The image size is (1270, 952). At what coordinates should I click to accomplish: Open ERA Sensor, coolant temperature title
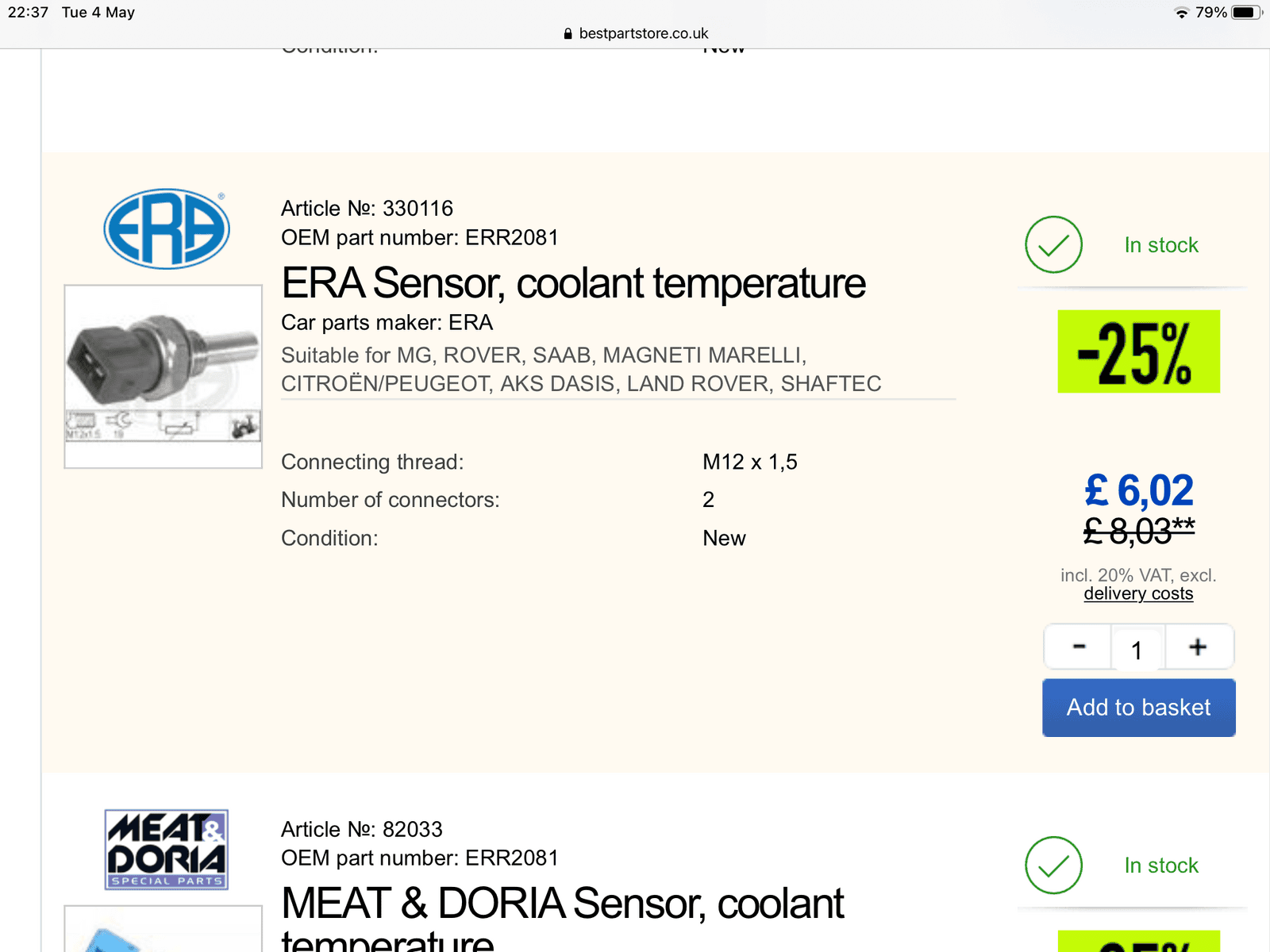click(x=573, y=283)
